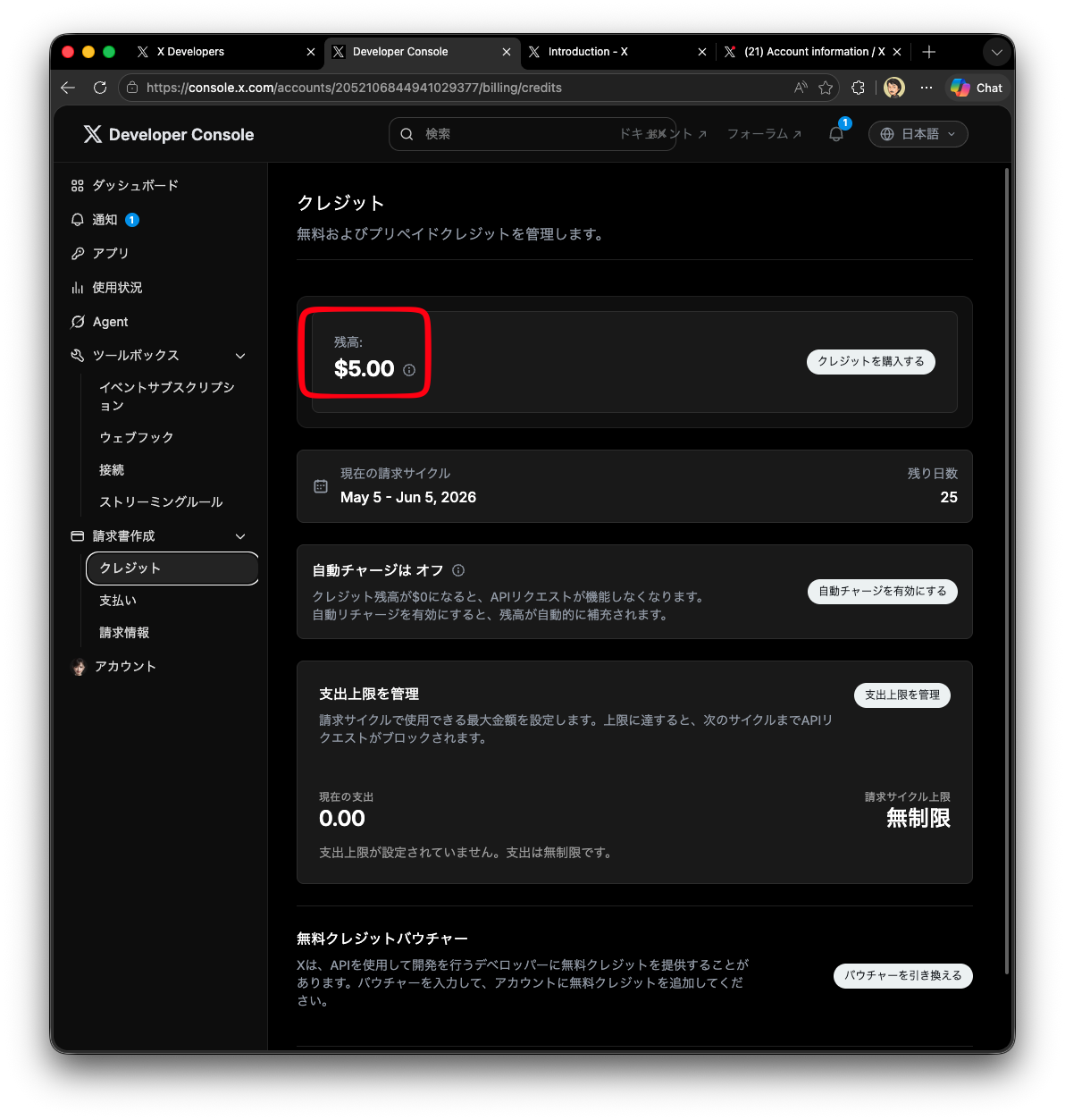Open ダッシュボード in the sidebar
1065x1120 pixels.
[x=136, y=186]
